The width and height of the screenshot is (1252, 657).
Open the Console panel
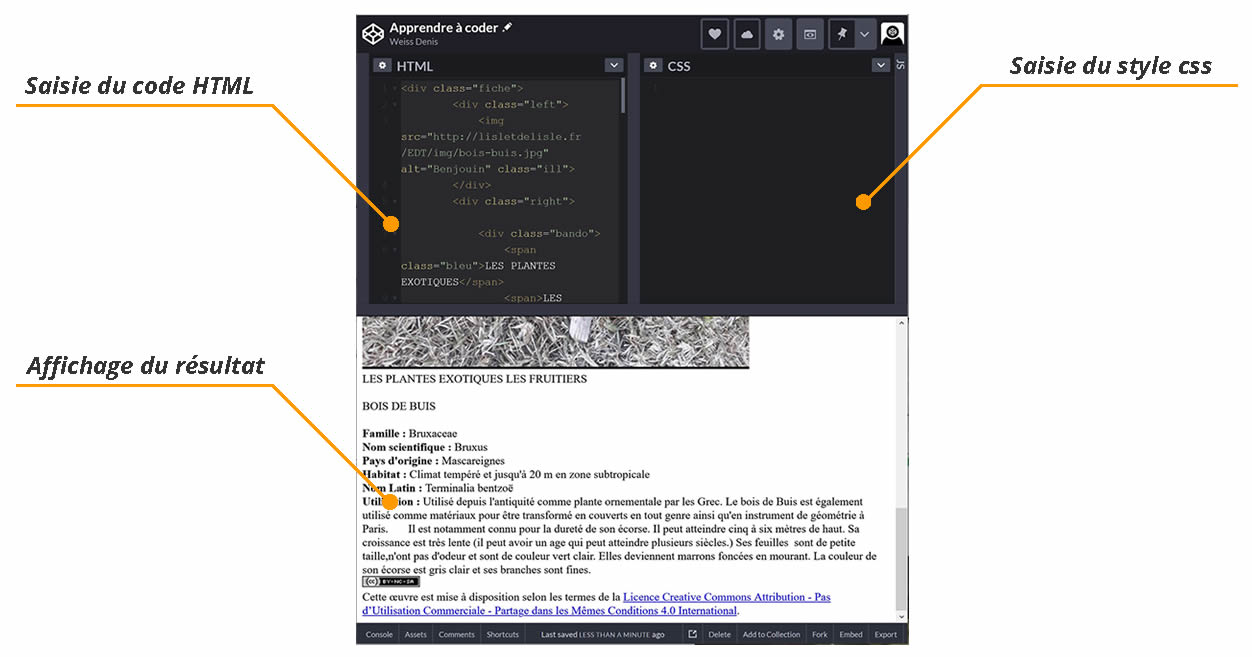tap(379, 635)
